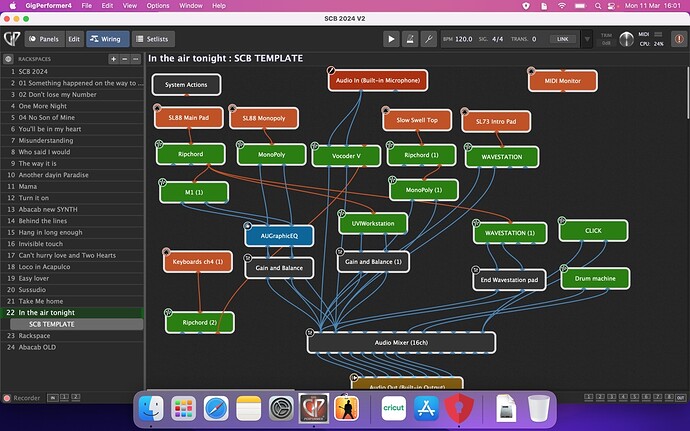This screenshot has width=690, height=431.
Task: Toggle recorder IN channel box
Action: pyautogui.click(x=53, y=398)
